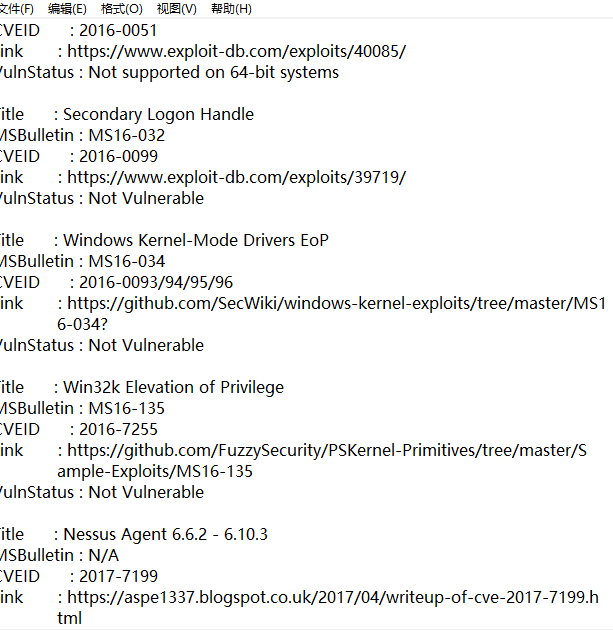Screen dimensions: 613x630
Task: Open the 视图(V) View menu
Action: tap(176, 9)
